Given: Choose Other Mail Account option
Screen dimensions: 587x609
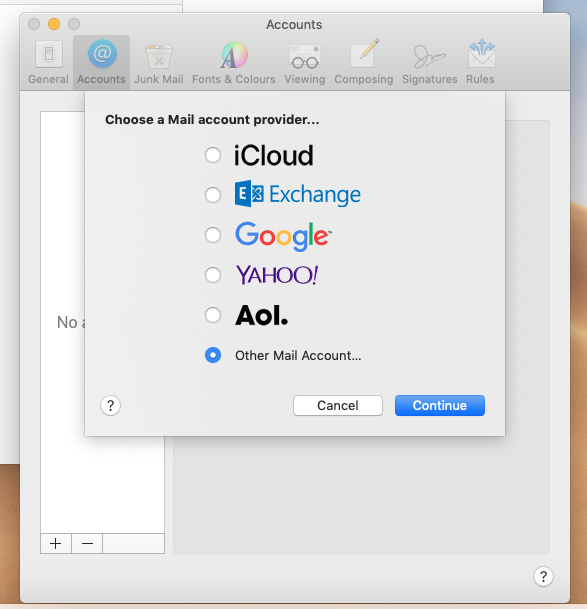Looking at the screenshot, I should pyautogui.click(x=213, y=355).
